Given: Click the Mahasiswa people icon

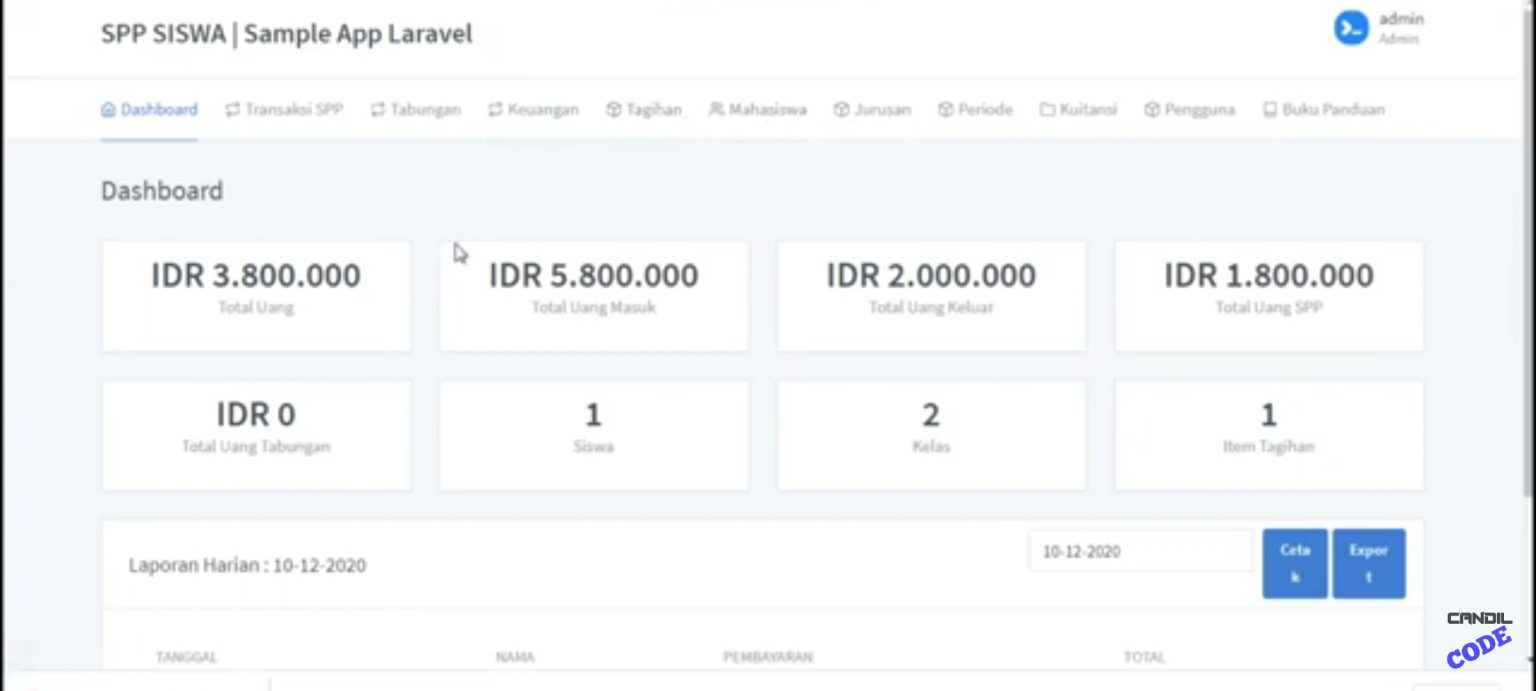Looking at the screenshot, I should (x=716, y=110).
